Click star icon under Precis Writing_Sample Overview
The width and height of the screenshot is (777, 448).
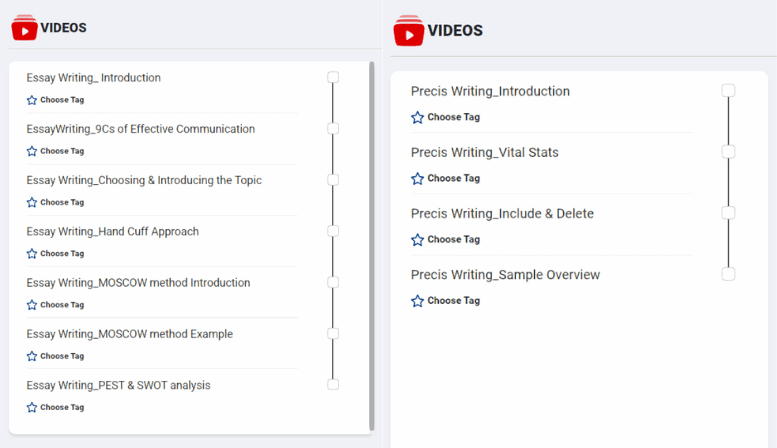click(417, 301)
